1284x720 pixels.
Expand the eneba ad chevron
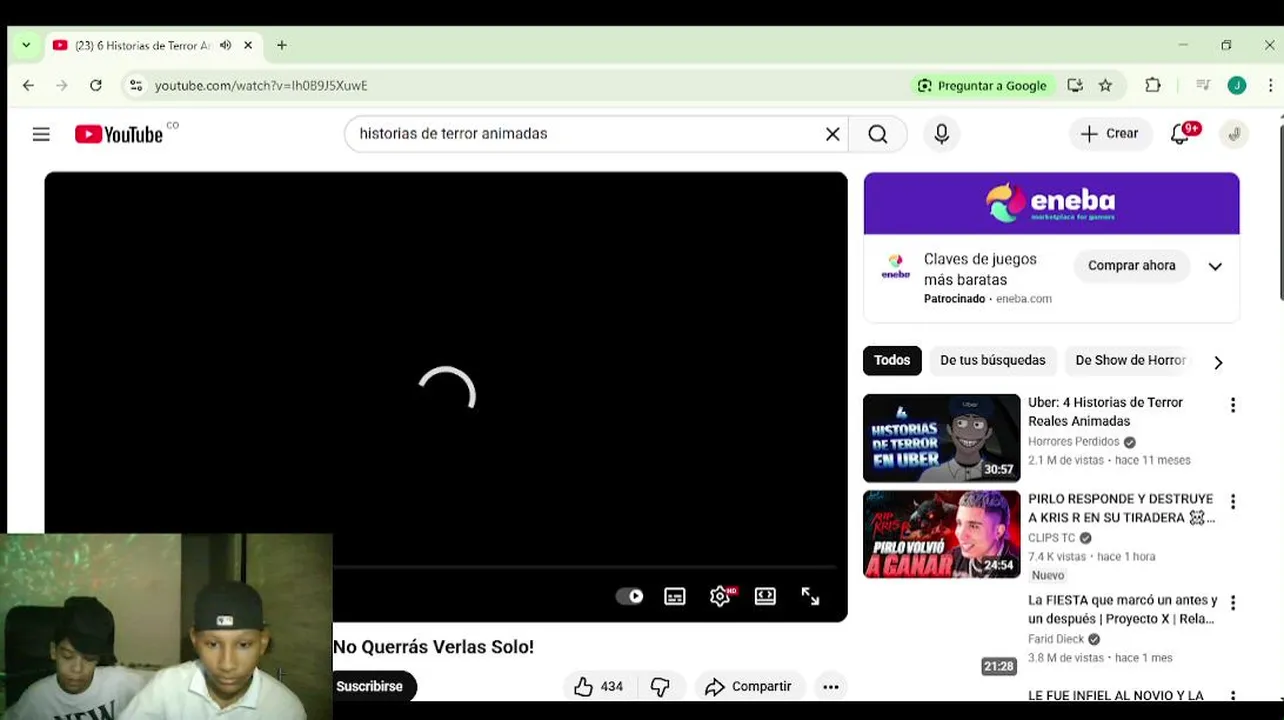(x=1215, y=266)
